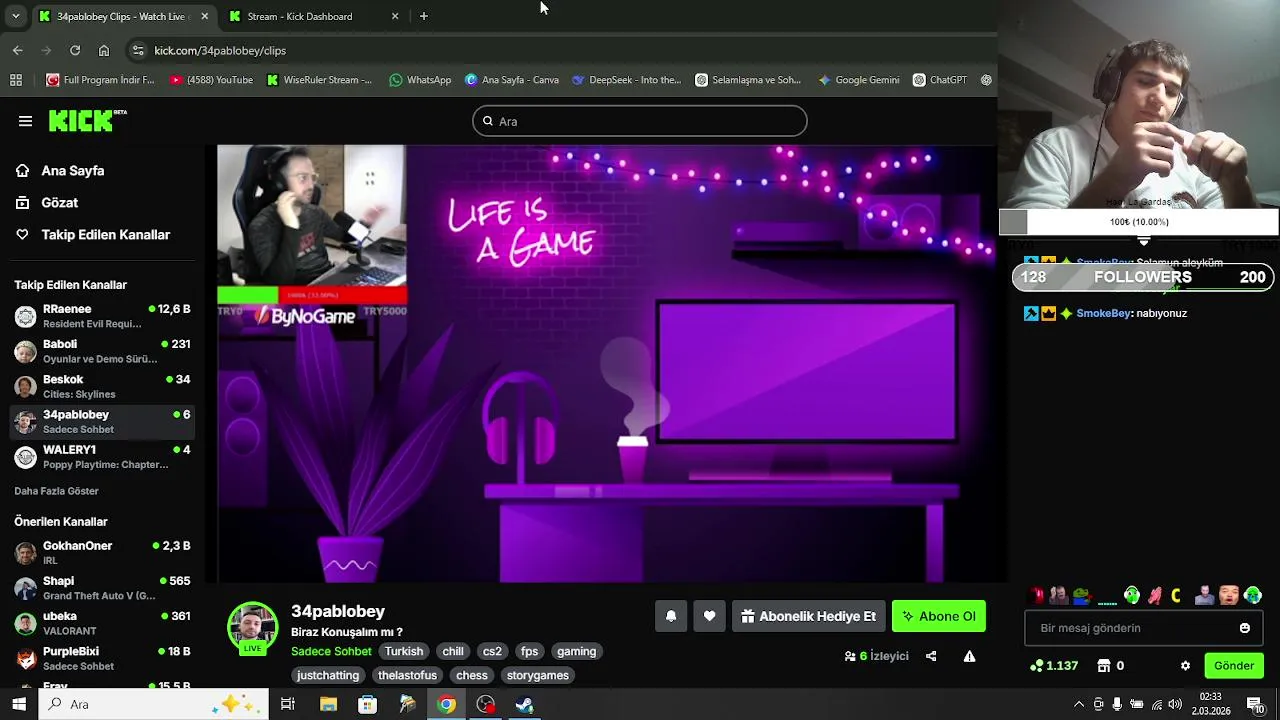
Task: Click the Pepe frog emote in chat
Action: 1082,595
